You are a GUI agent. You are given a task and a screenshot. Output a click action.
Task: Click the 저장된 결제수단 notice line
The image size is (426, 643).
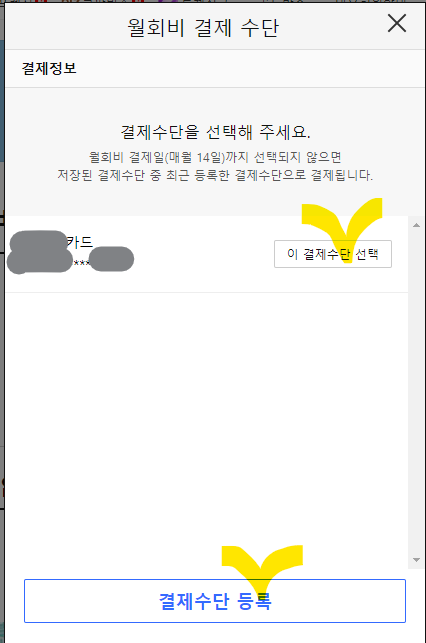215,176
